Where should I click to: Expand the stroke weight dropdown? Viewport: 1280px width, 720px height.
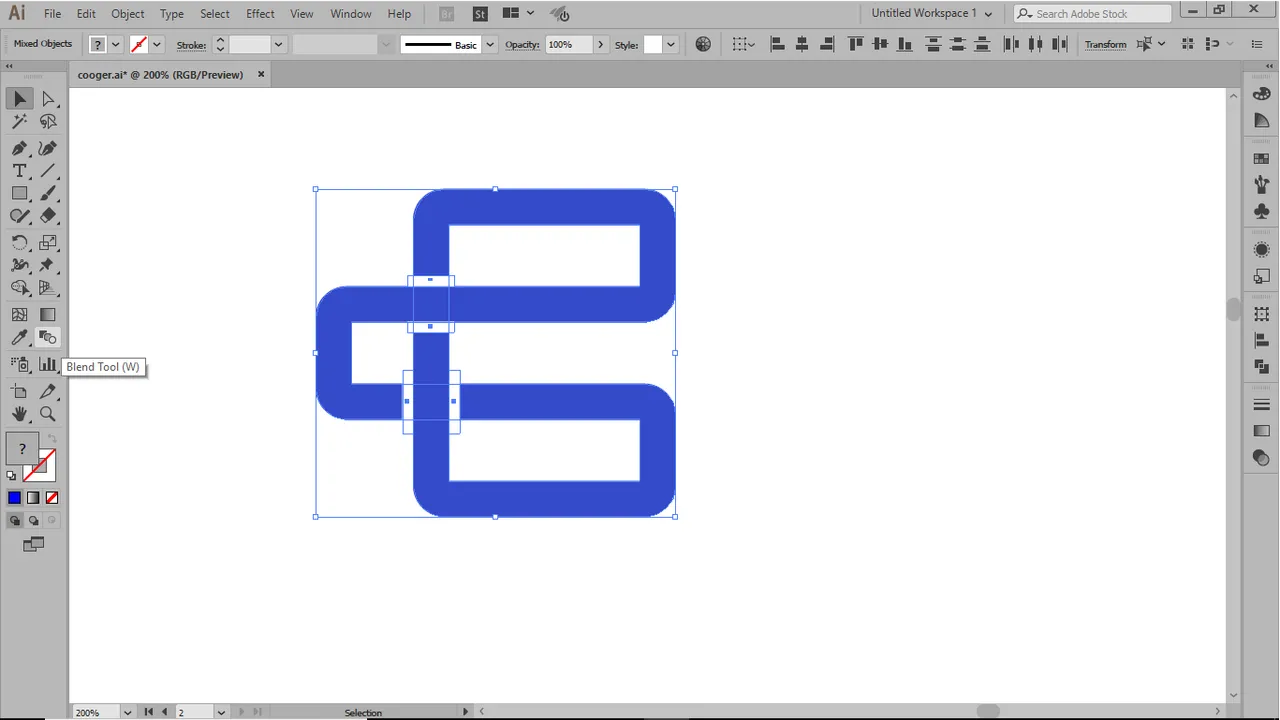tap(279, 44)
